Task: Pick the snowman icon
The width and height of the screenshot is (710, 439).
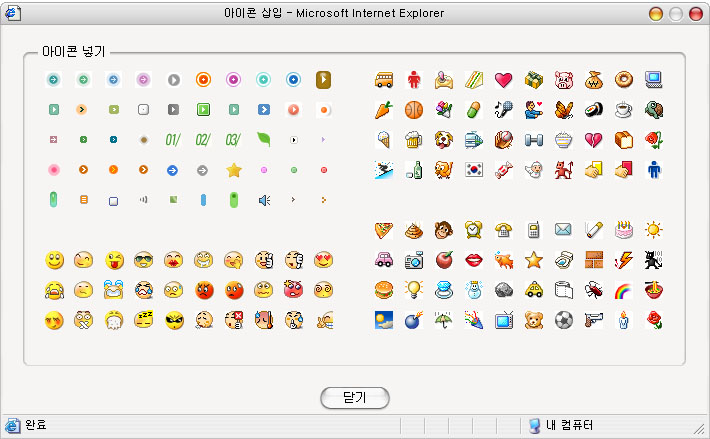Action: [474, 291]
